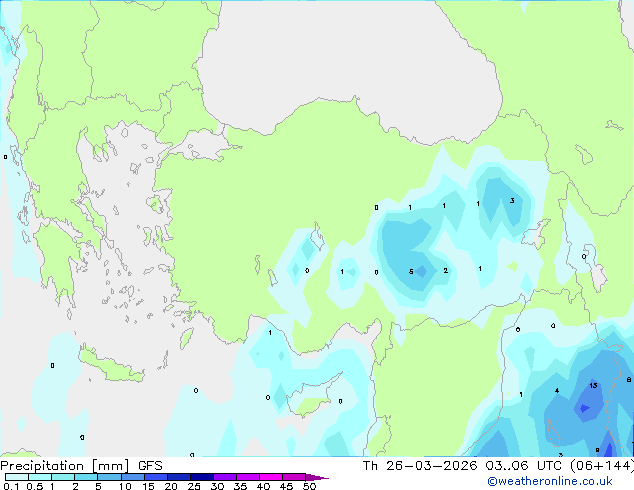This screenshot has height=490, width=634.
Task: Click the '13' precipitation value on map
Action: coord(593,385)
